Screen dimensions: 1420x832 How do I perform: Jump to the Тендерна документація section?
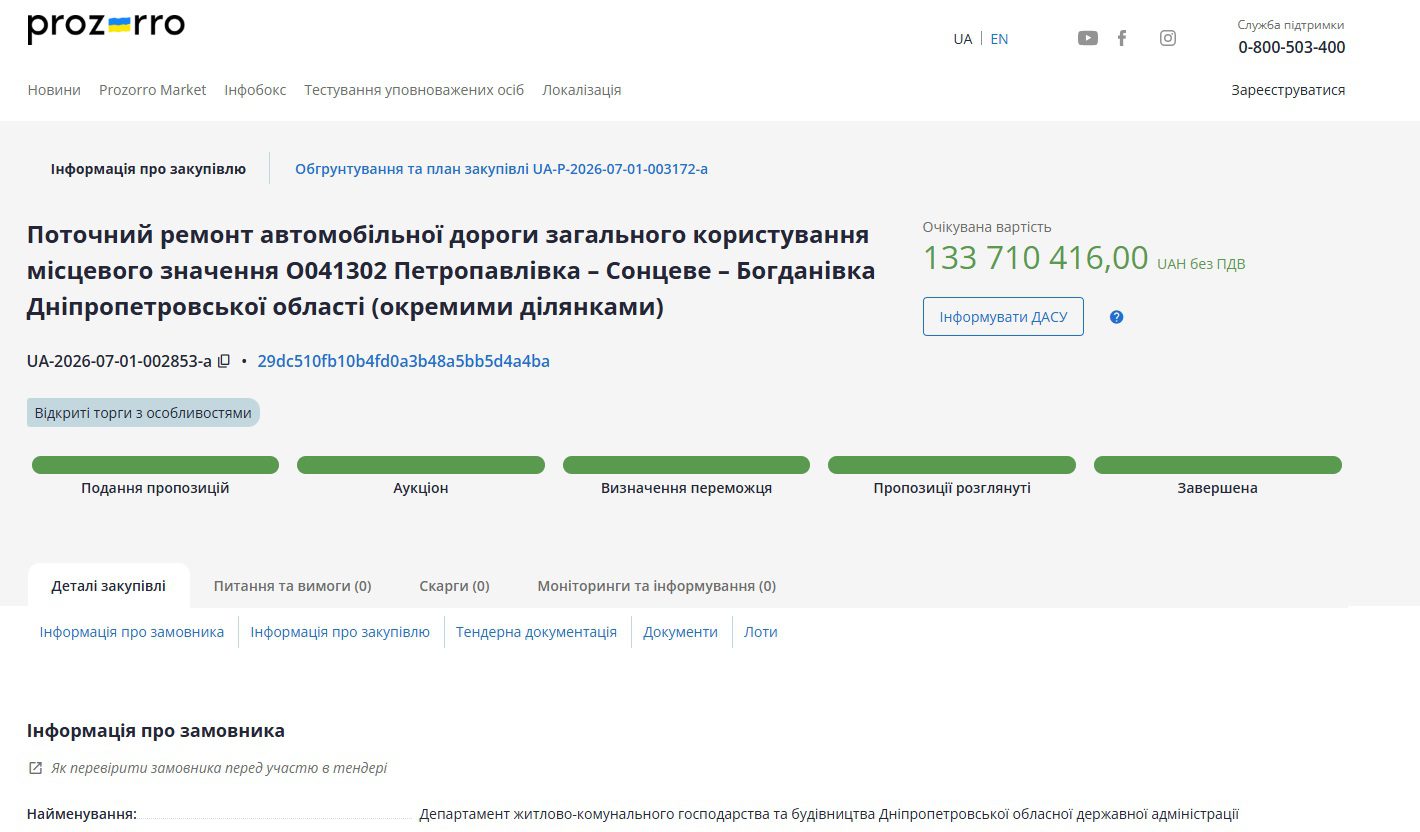536,632
